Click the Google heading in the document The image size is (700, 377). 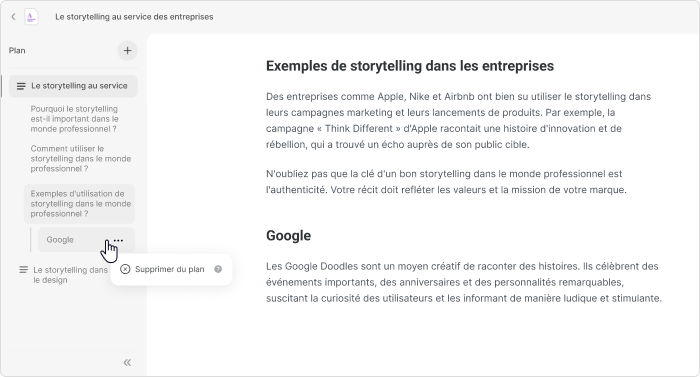pyautogui.click(x=288, y=235)
